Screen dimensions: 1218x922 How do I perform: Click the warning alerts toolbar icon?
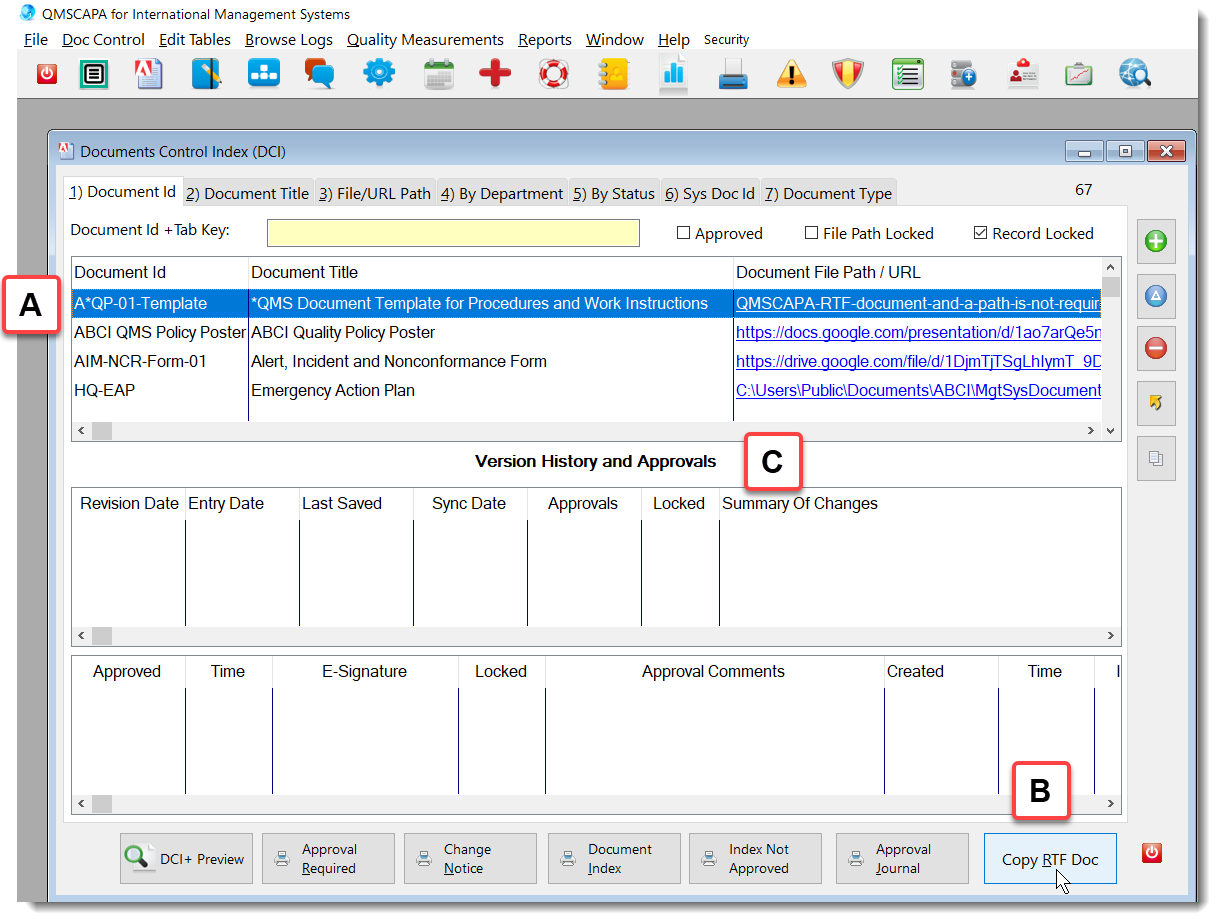point(791,73)
